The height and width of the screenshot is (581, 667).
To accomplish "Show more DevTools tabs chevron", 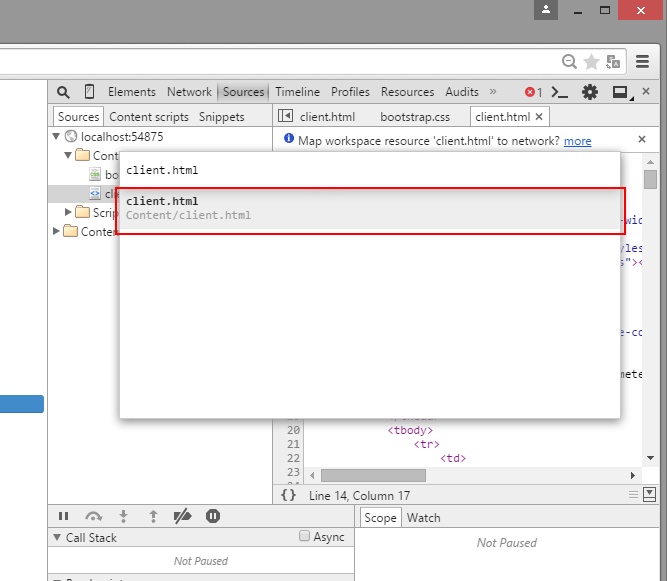I will click(x=493, y=91).
